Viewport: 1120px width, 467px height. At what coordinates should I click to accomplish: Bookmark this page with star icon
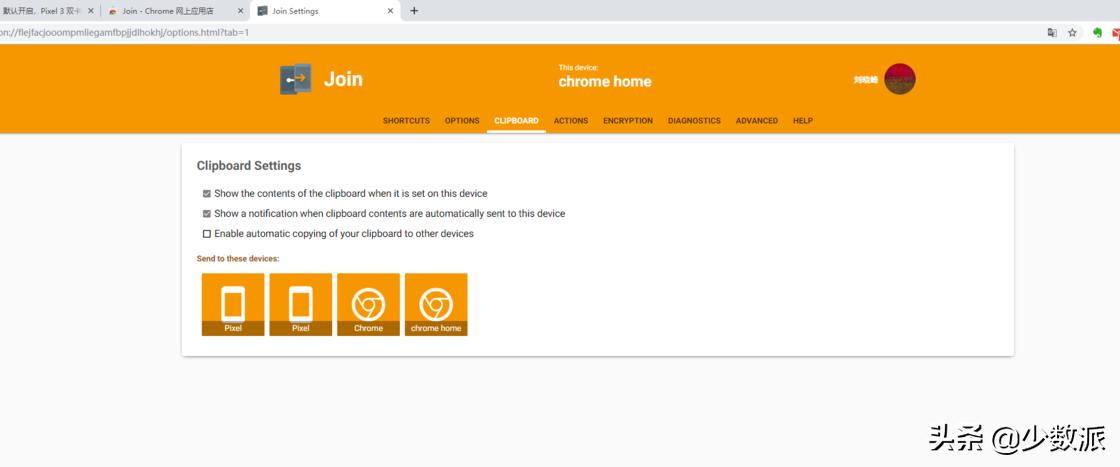1071,33
